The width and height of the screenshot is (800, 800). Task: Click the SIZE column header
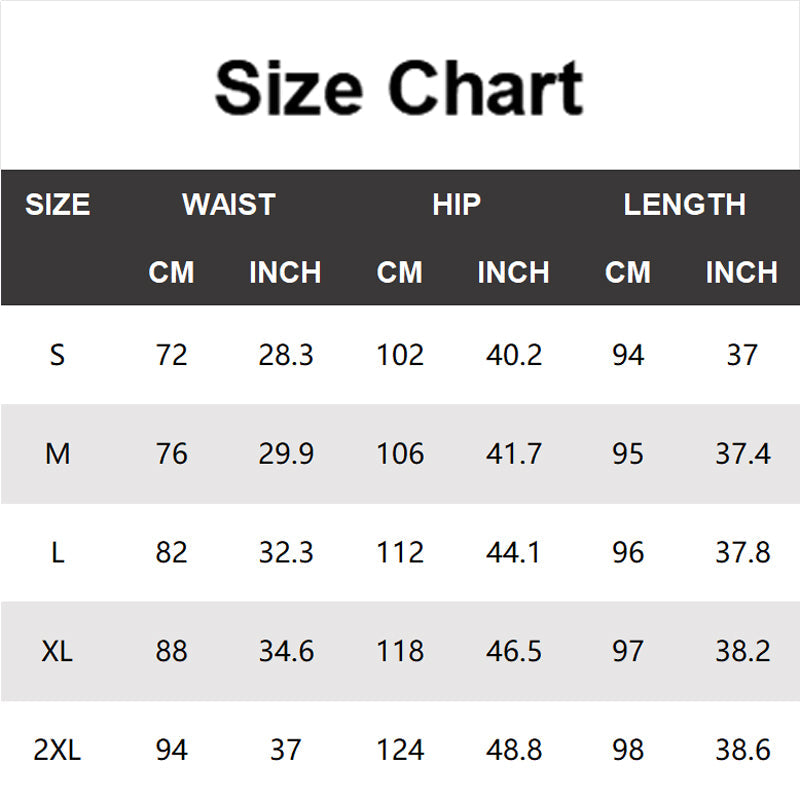57,205
